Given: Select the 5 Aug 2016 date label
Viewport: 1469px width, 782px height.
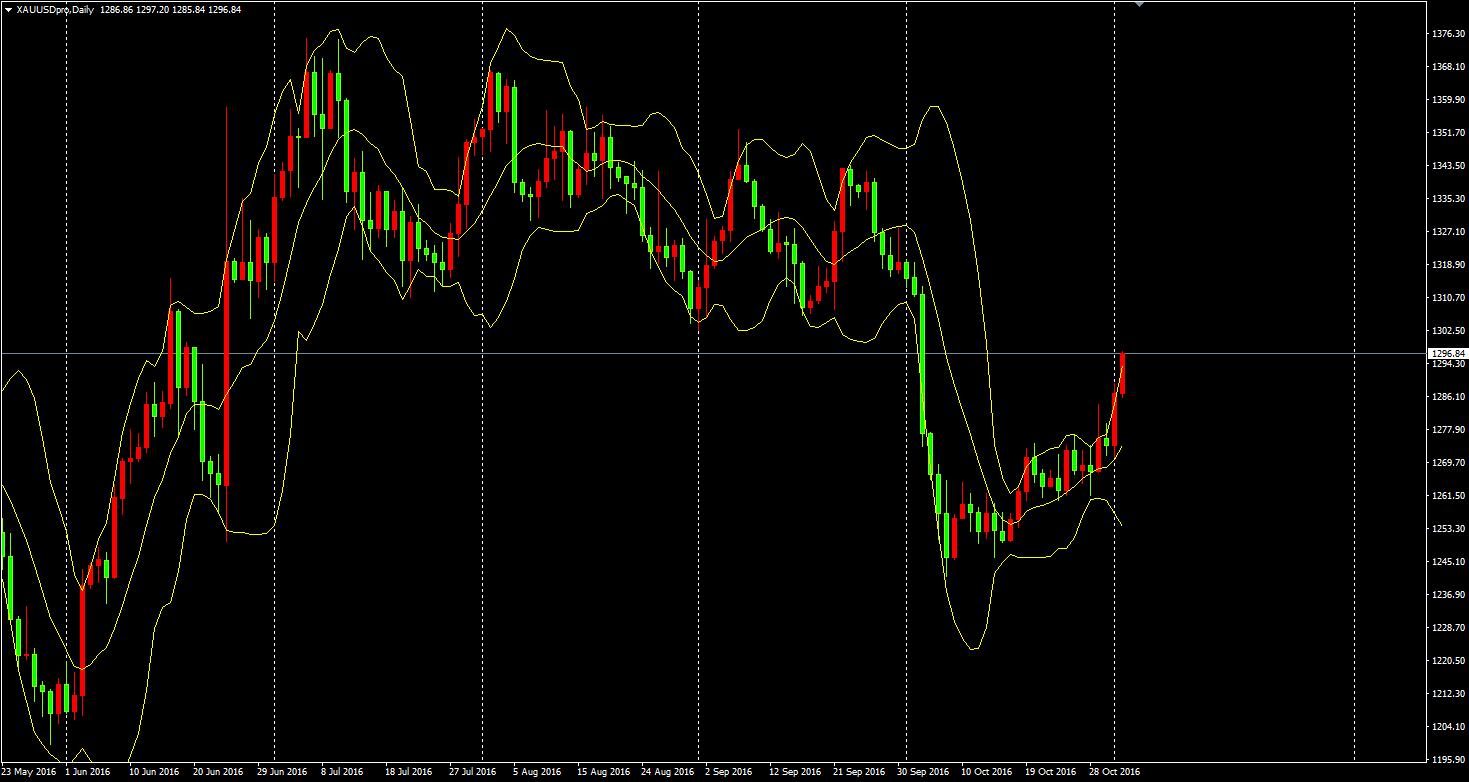Looking at the screenshot, I should pyautogui.click(x=537, y=772).
